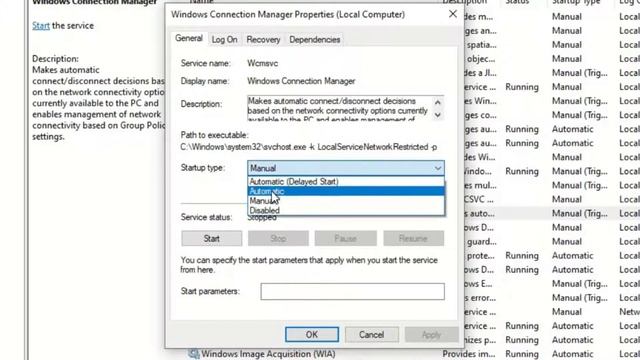Screen dimensions: 640x360
Task: Click the Start service button
Action: pyautogui.click(x=211, y=238)
